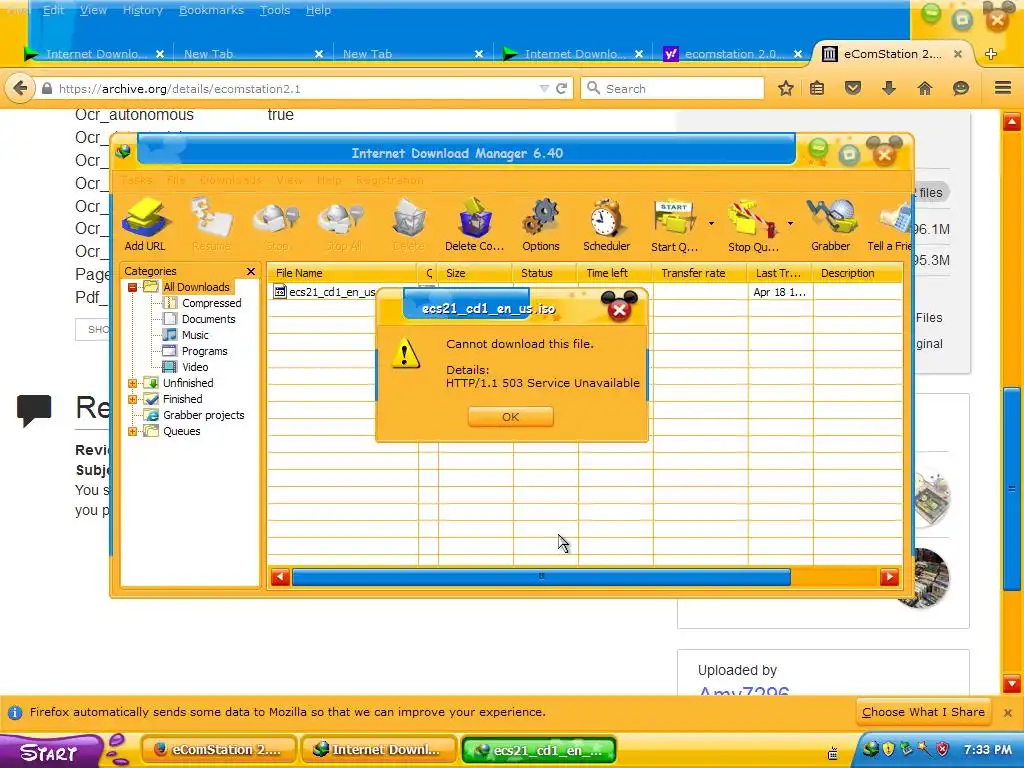This screenshot has width=1024, height=768.
Task: Click the Delete Completed toolbar icon
Action: [475, 224]
